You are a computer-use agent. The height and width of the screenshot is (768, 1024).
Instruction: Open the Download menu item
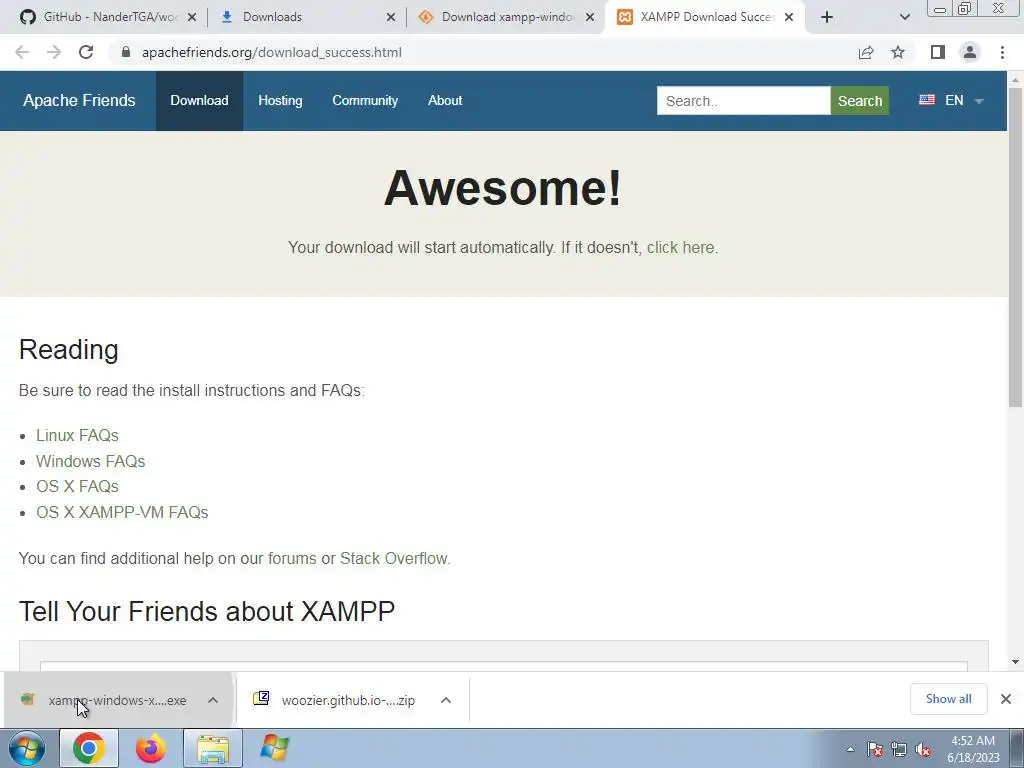(x=199, y=101)
